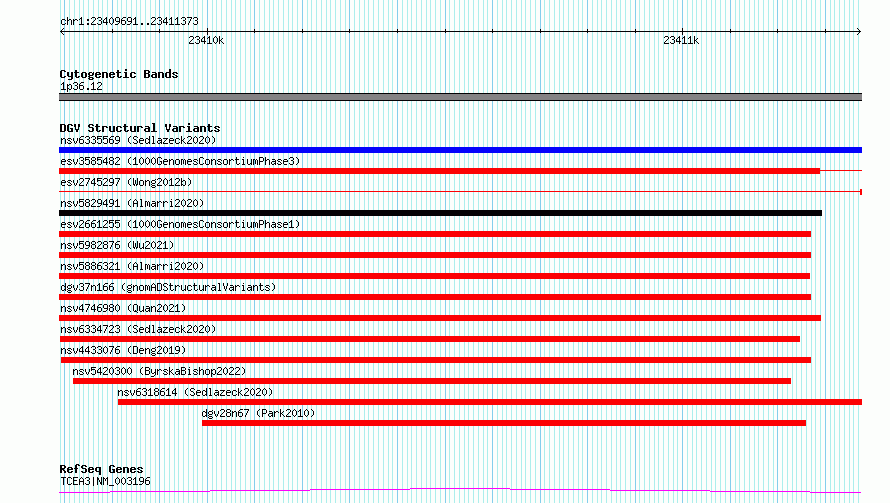Open nsv6334723 (Sedlazeck2020) variant label
This screenshot has width=890, height=503.
coord(138,329)
